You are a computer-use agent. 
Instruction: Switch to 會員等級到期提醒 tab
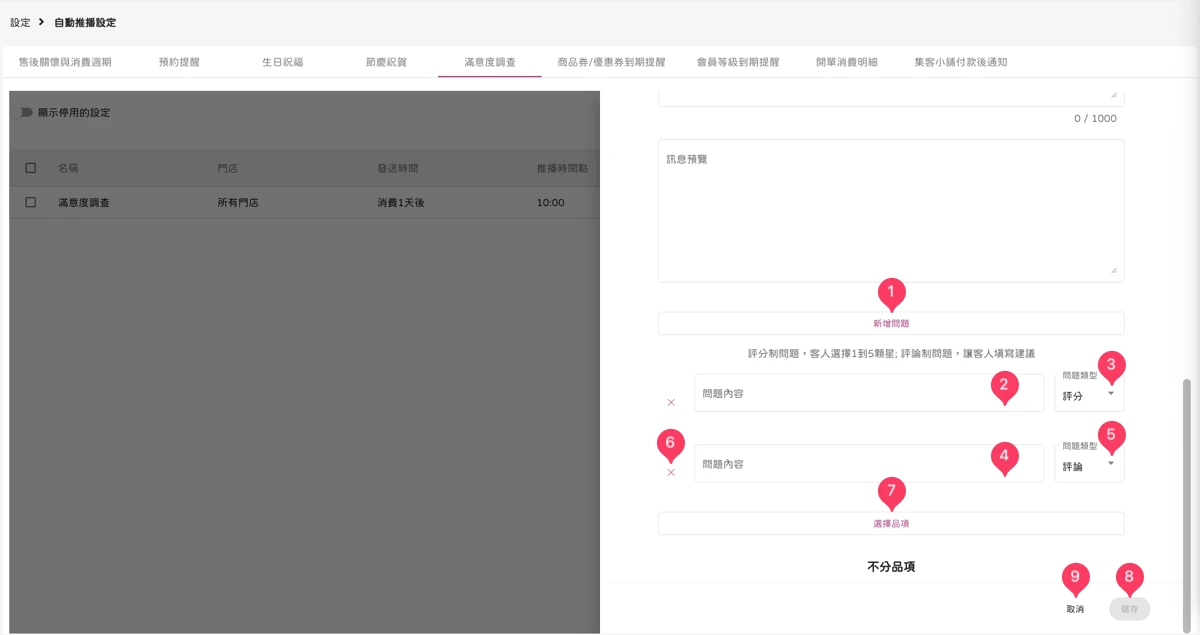click(739, 62)
